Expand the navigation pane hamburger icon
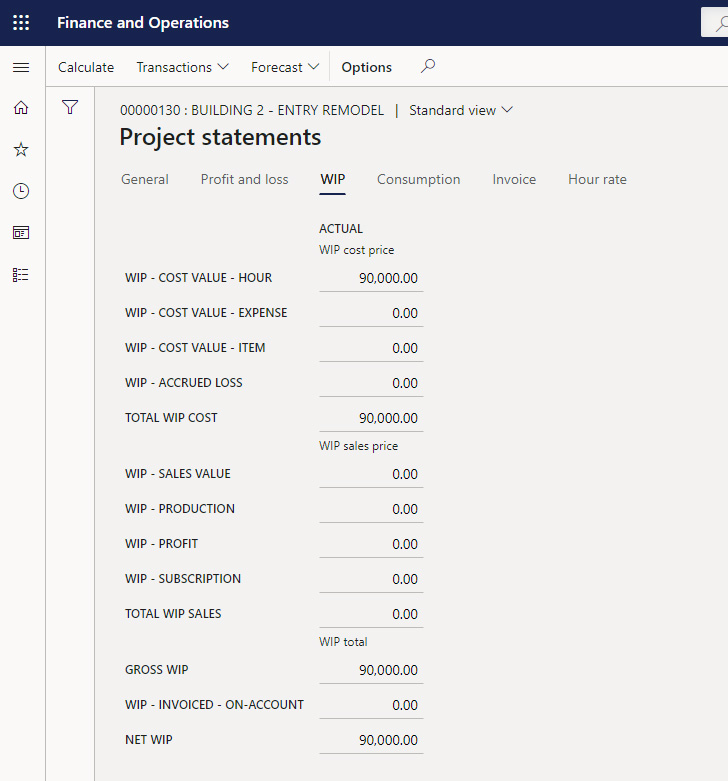The image size is (728, 781). pyautogui.click(x=21, y=67)
